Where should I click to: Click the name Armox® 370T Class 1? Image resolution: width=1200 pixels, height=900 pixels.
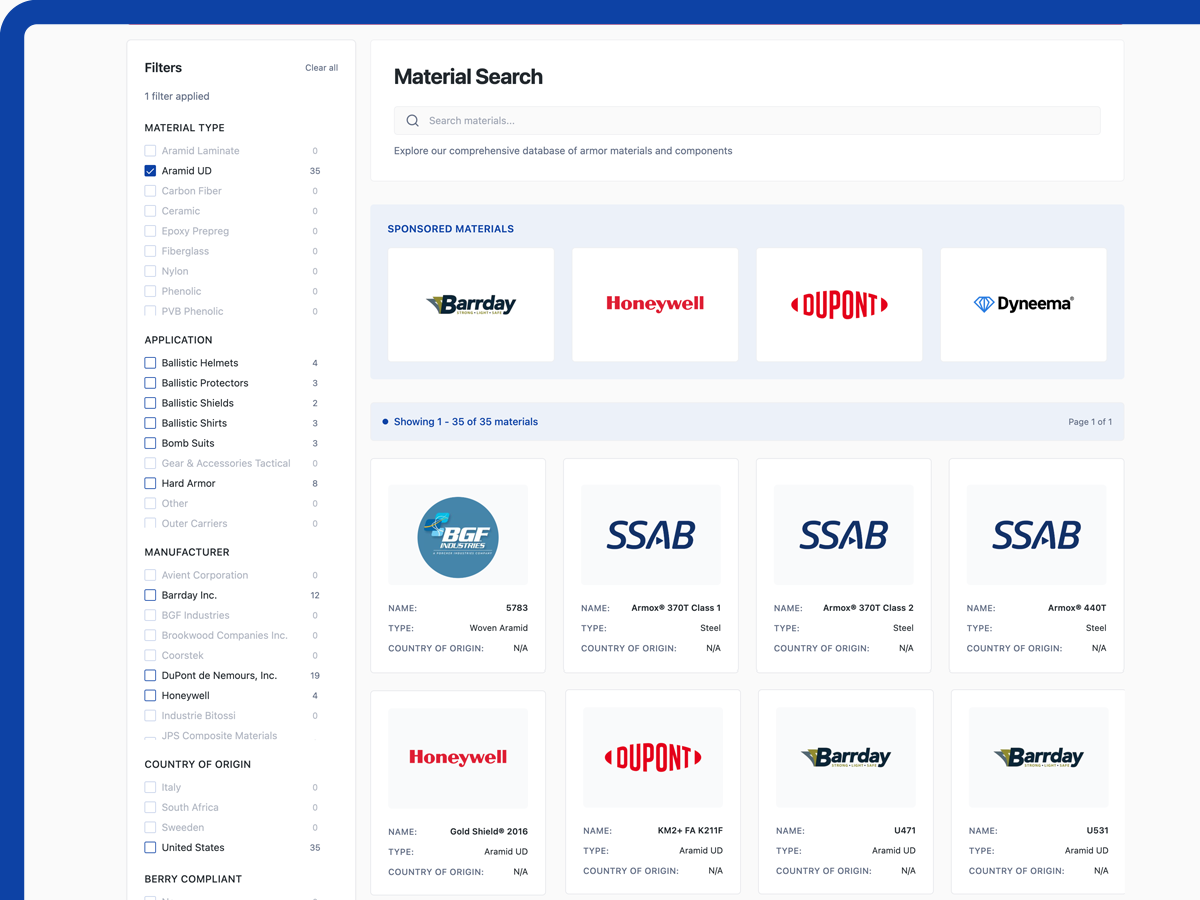[676, 608]
